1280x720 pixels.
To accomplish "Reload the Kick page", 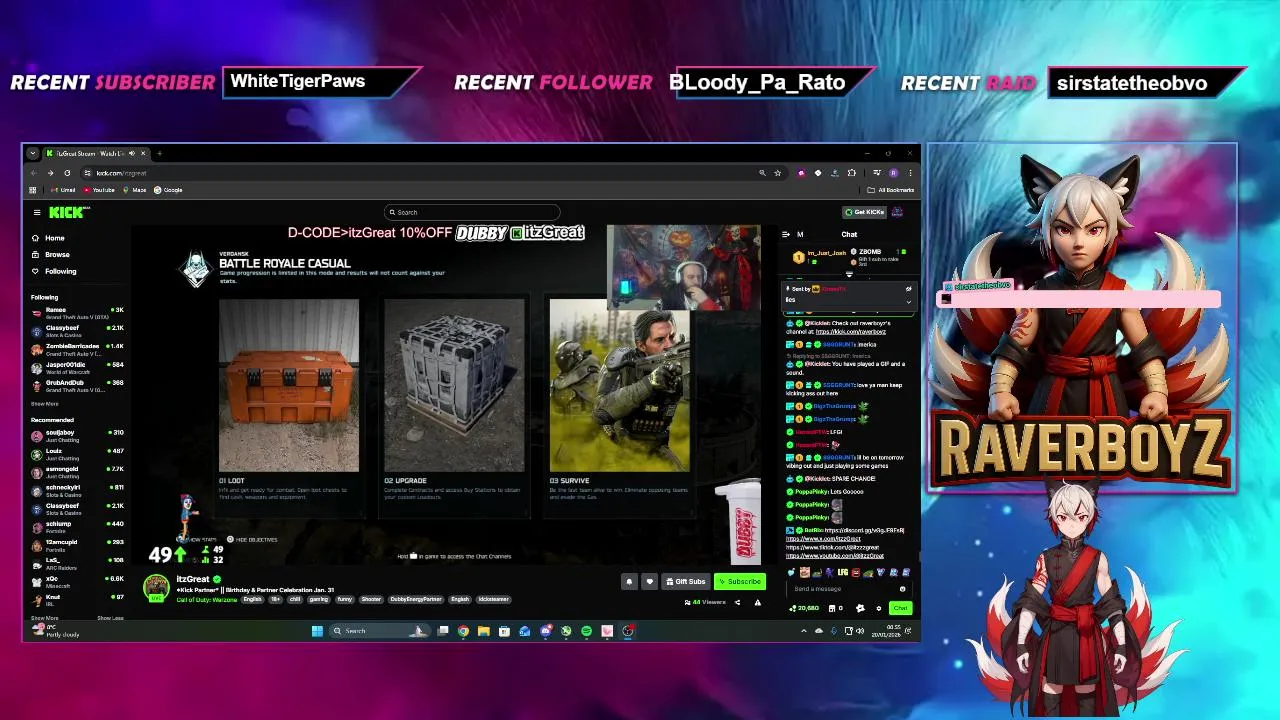I will click(67, 173).
